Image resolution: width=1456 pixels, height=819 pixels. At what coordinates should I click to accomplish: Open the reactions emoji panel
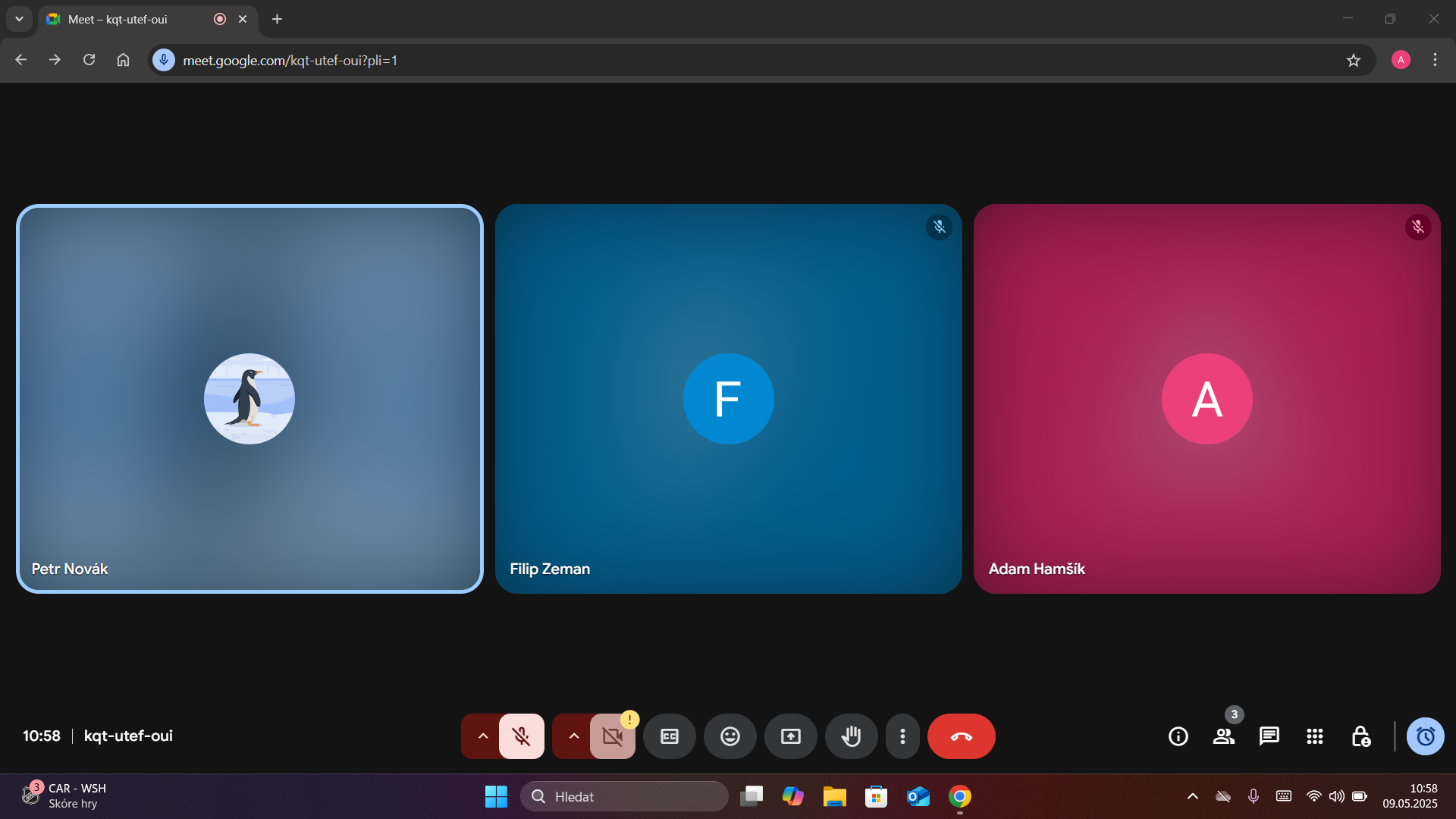click(730, 736)
